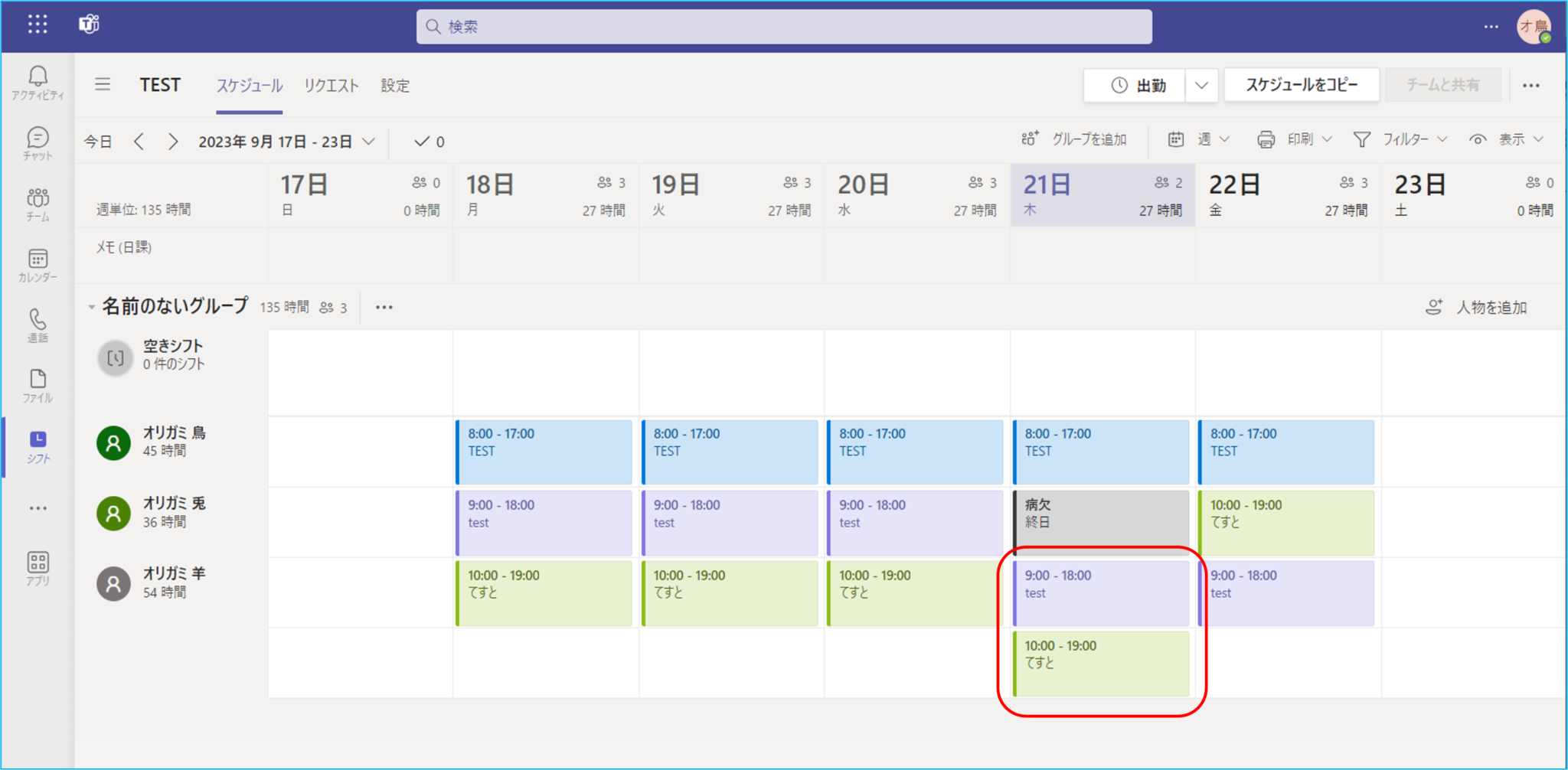This screenshot has height=770, width=1568.
Task: Select the green 10:00 - 19:00 shift on 21日
Action: point(1101,663)
